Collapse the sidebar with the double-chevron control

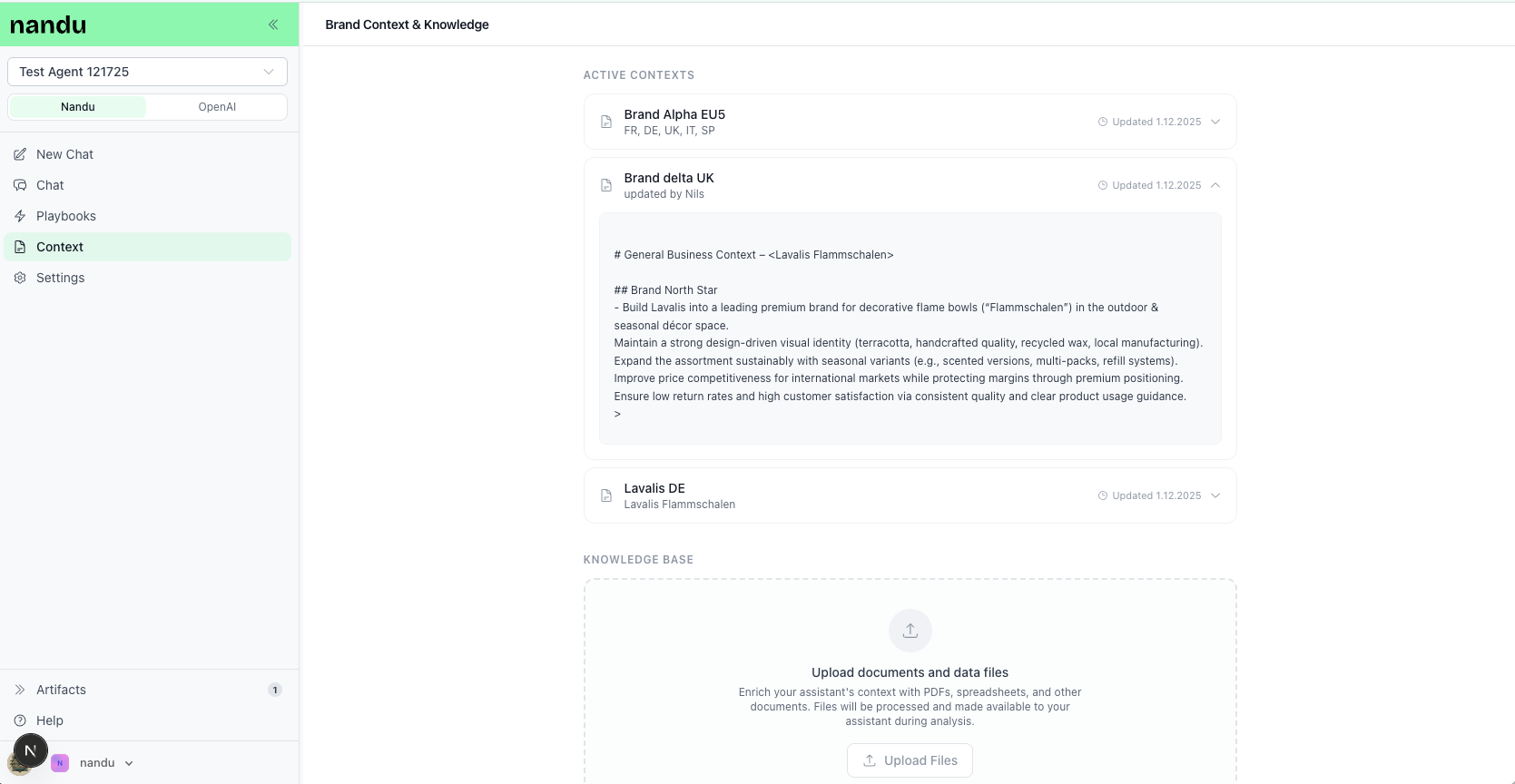(x=273, y=24)
